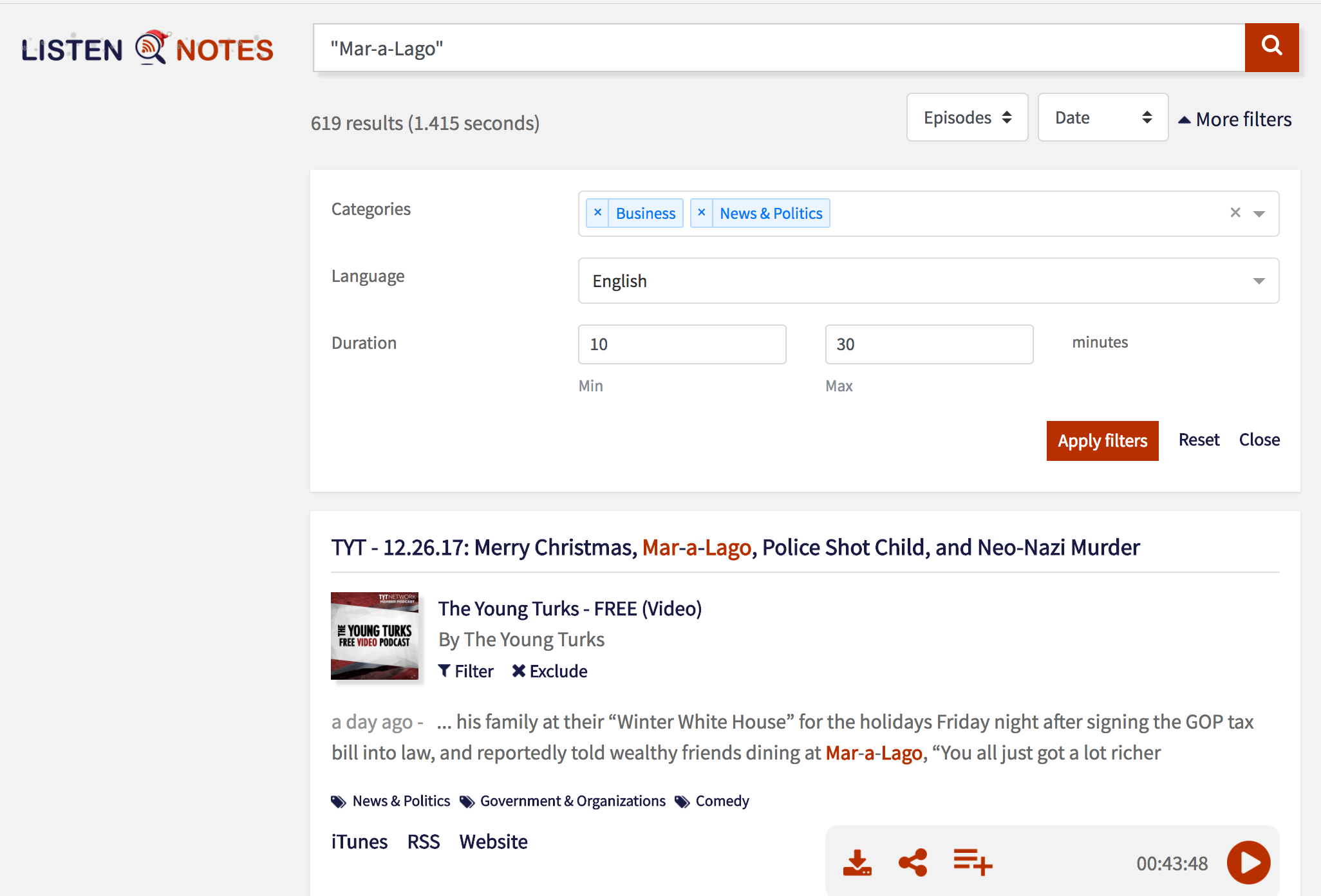Add episode to playlist queue
The image size is (1321, 896).
(972, 863)
